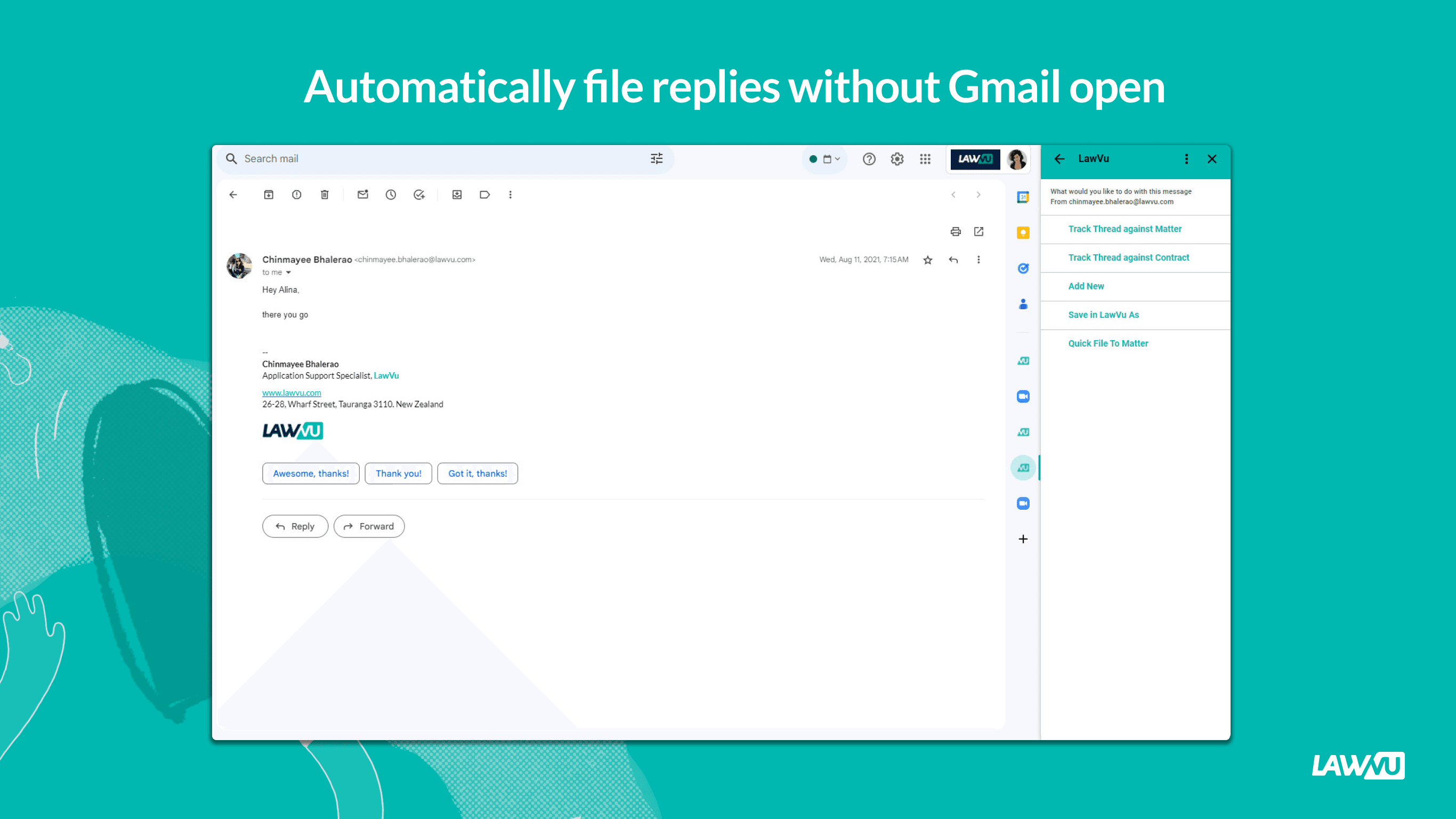1456x819 pixels.
Task: Click the reply arrow icon beside the date
Action: pyautogui.click(x=953, y=260)
